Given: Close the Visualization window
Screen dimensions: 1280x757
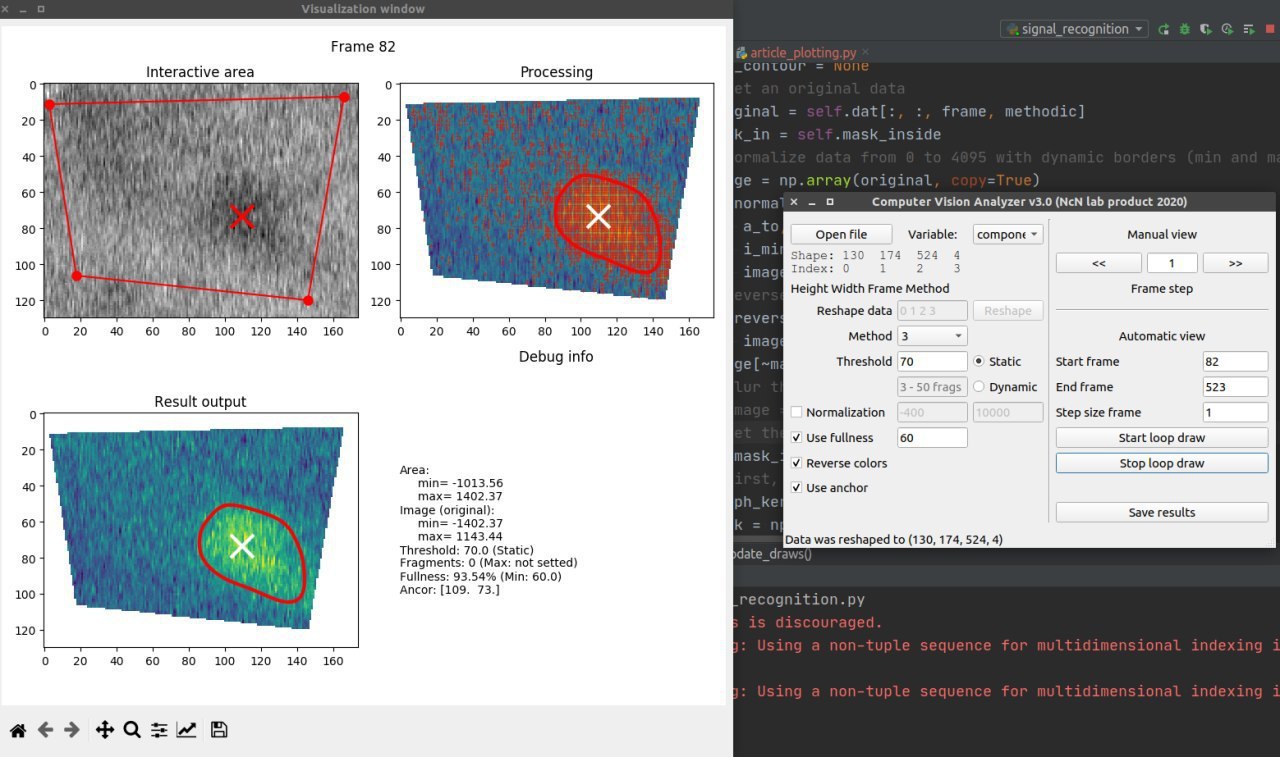Looking at the screenshot, I should pos(5,9).
